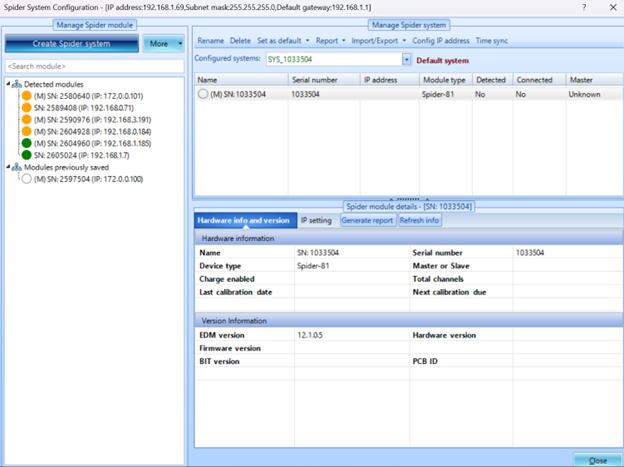Collapse the Modules previously saved node

pos(7,167)
